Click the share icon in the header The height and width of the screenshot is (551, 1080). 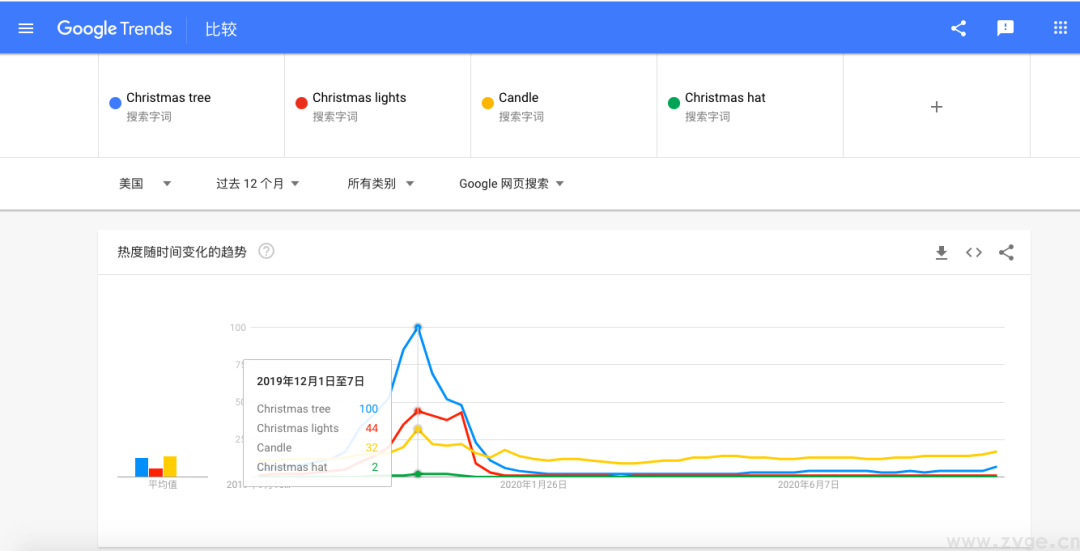958,28
